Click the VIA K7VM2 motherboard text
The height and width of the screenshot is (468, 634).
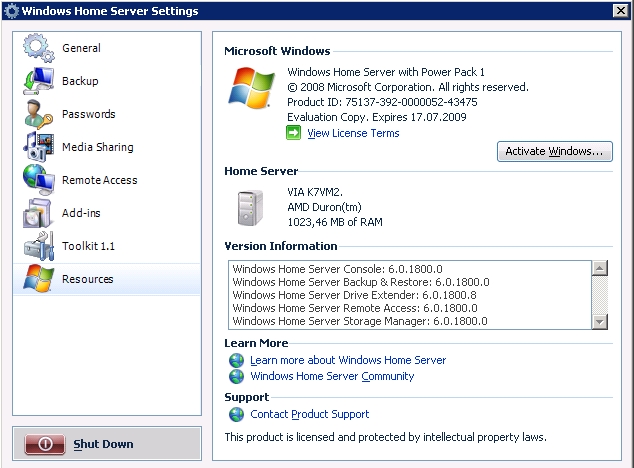315,192
